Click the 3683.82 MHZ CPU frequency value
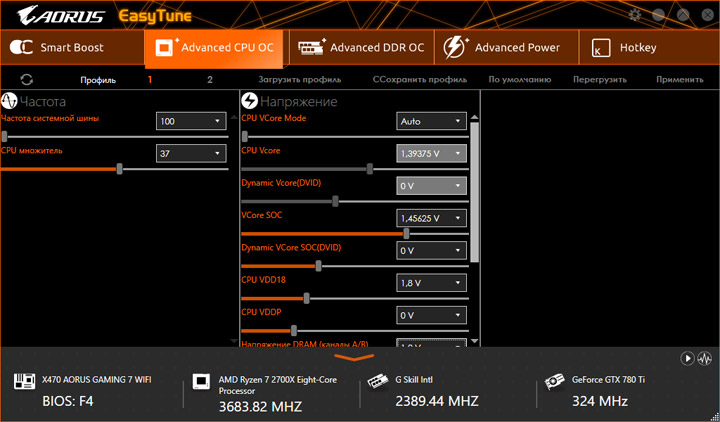The height and width of the screenshot is (422, 720). pyautogui.click(x=260, y=407)
